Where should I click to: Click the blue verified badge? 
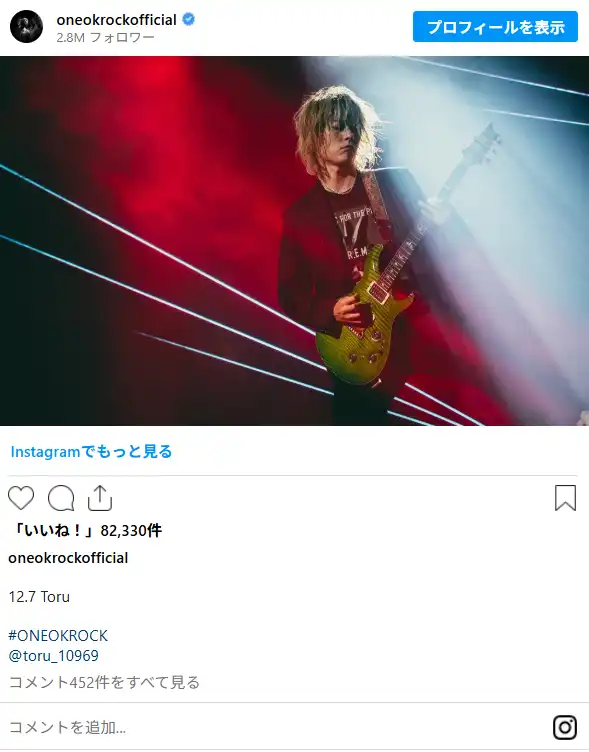point(188,20)
